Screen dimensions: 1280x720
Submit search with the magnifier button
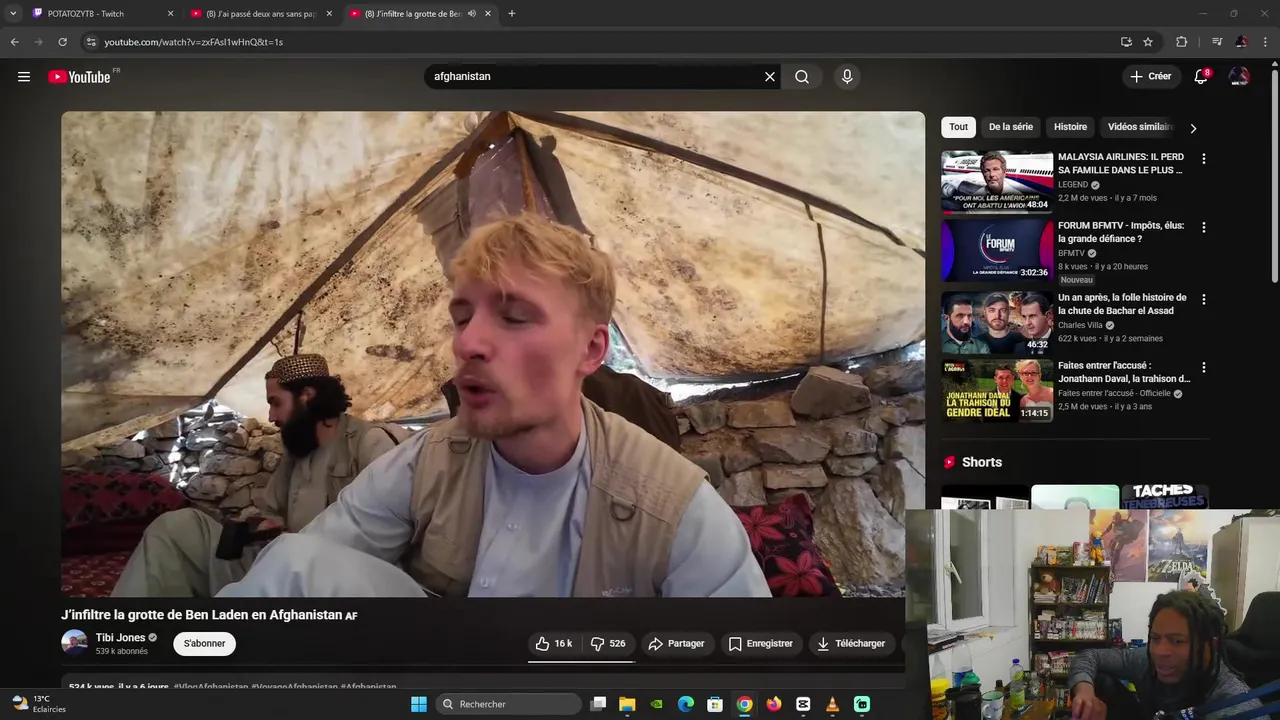(802, 77)
